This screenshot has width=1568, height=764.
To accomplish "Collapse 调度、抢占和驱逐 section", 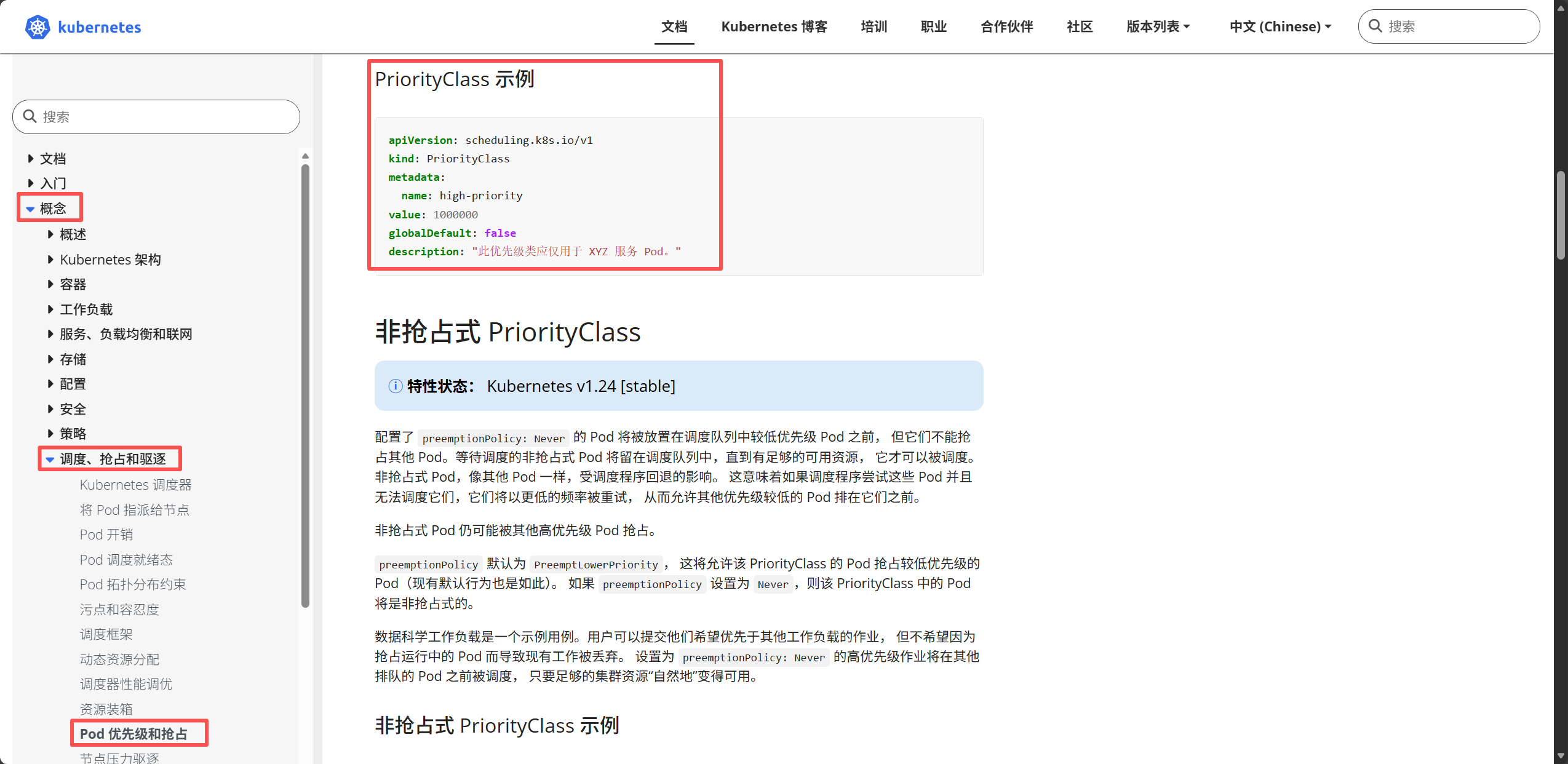I will pos(50,460).
